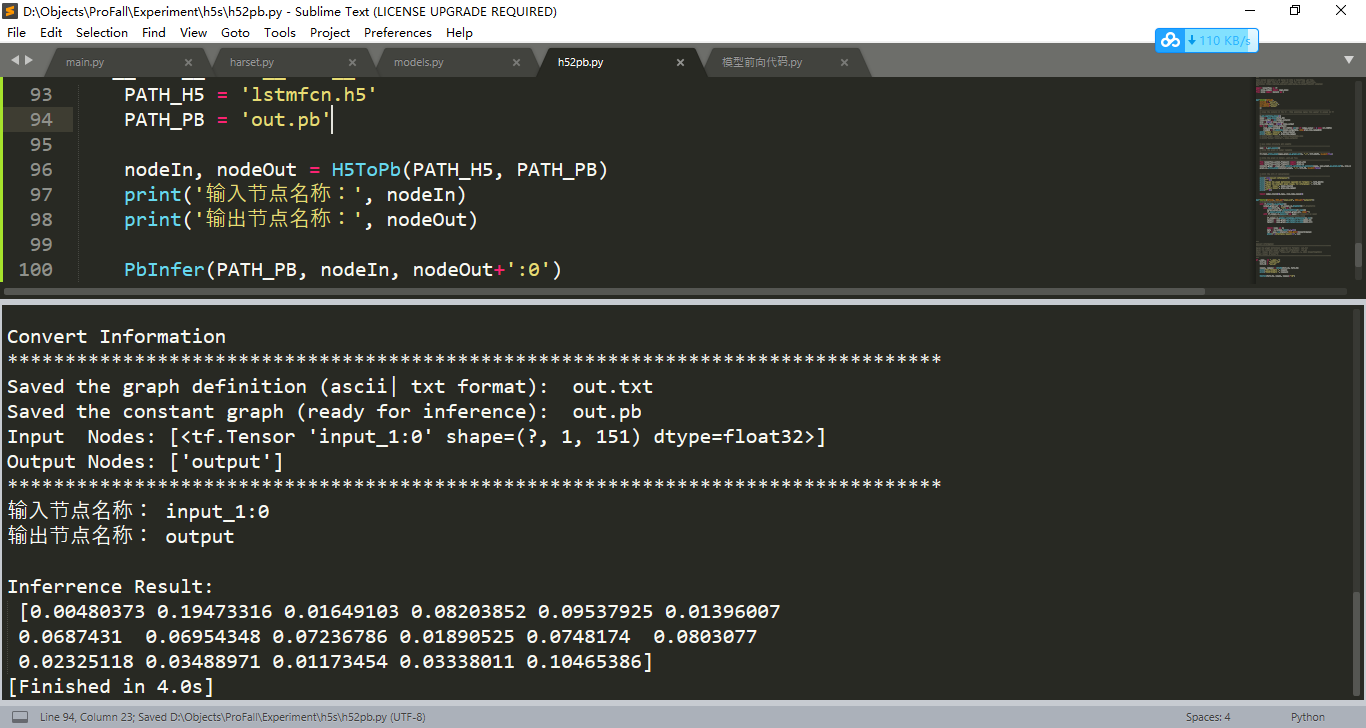1366x728 pixels.
Task: Click the H5ToPb function call
Action: click(366, 170)
